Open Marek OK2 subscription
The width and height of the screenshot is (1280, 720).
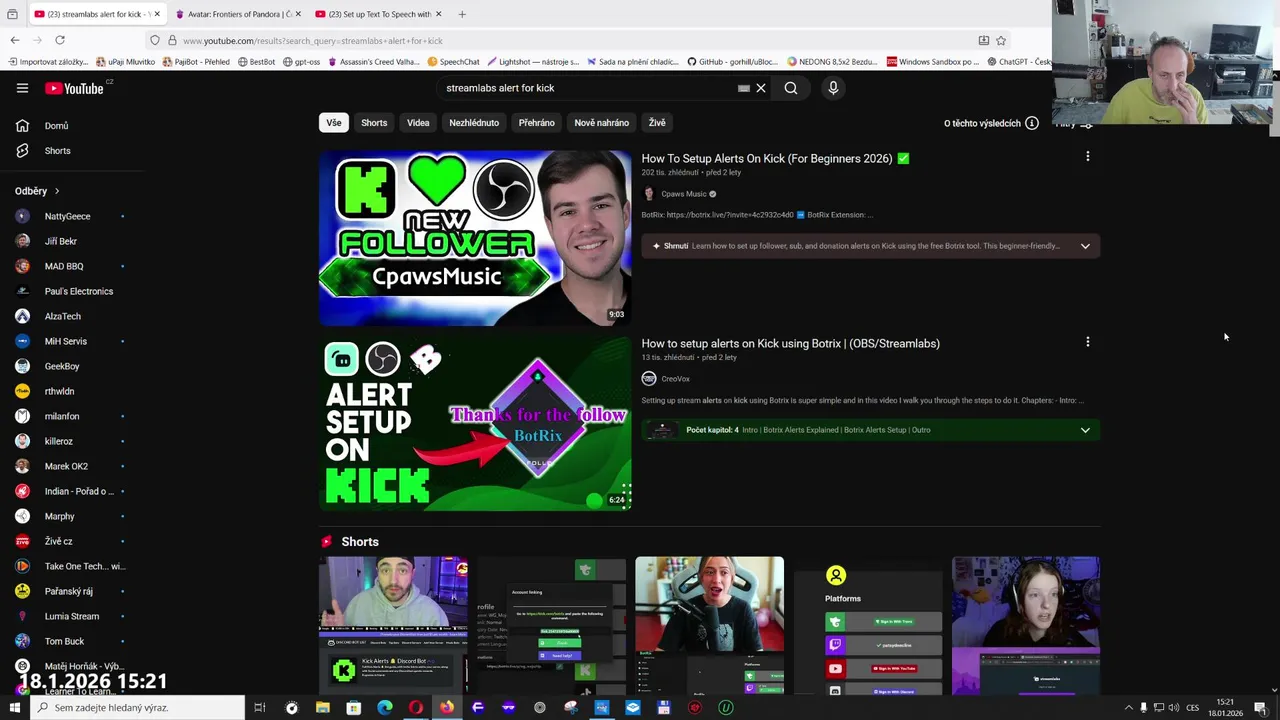coord(66,466)
